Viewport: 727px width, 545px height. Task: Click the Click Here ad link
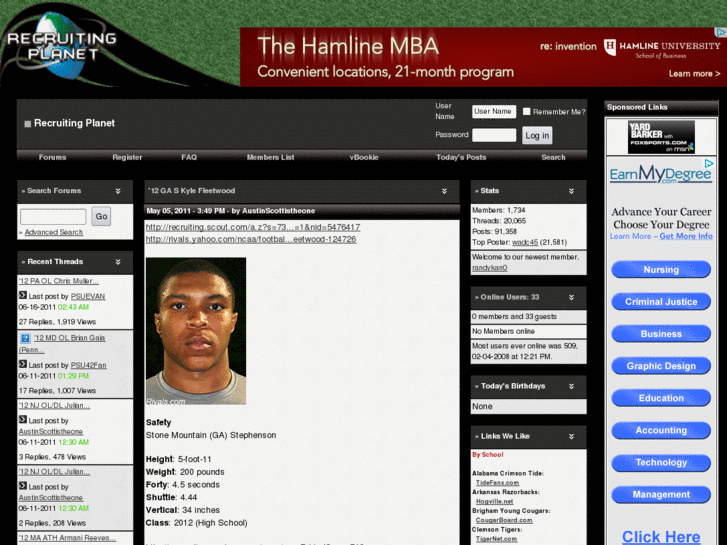click(661, 537)
